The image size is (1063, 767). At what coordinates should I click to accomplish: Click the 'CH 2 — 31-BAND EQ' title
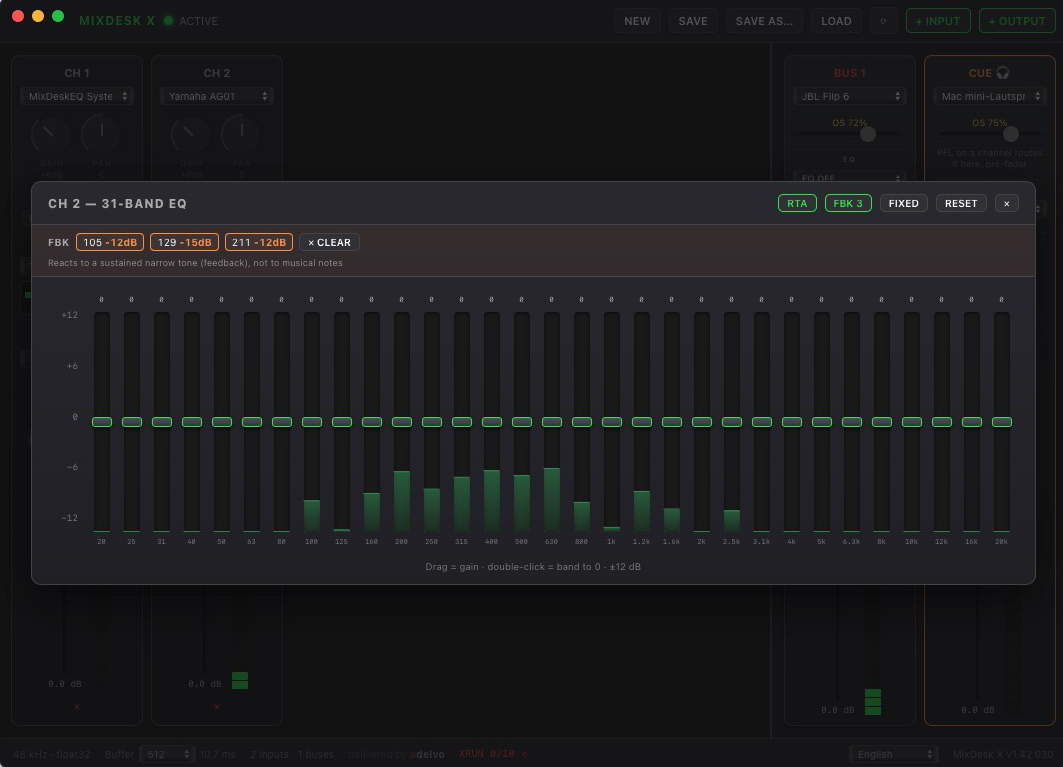[117, 203]
